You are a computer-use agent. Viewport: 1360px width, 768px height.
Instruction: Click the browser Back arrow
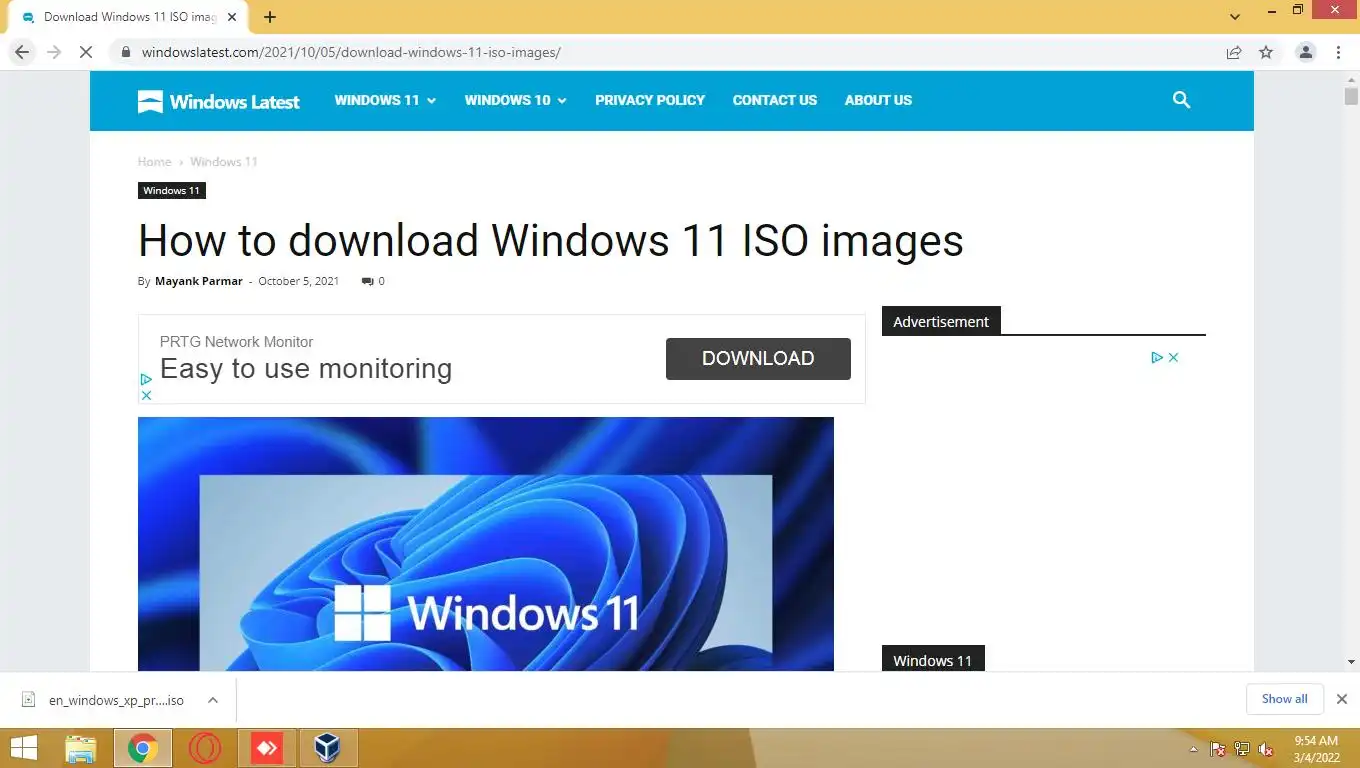coord(22,52)
